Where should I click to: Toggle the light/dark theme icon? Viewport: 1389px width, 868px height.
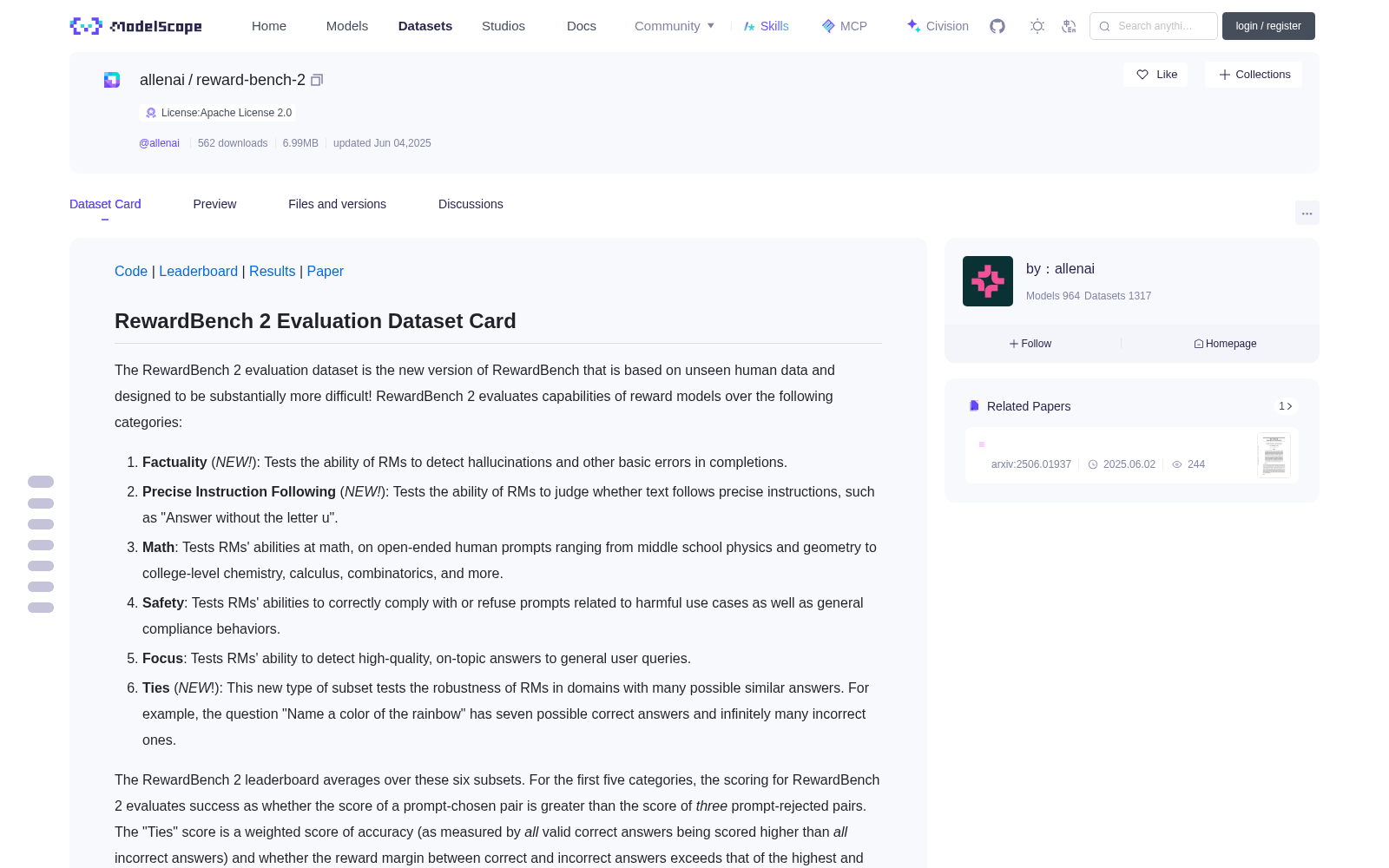(1037, 26)
